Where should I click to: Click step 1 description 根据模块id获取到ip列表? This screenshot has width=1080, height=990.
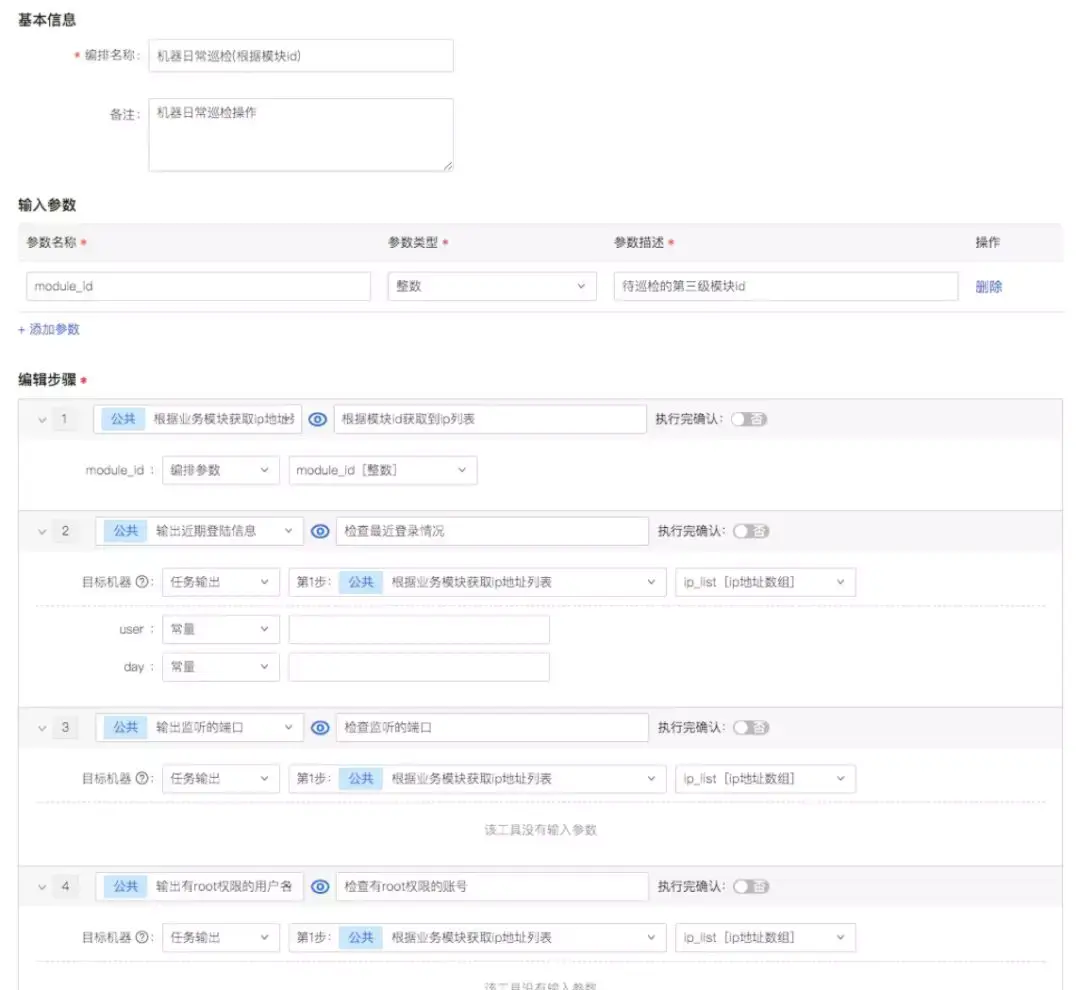point(490,419)
